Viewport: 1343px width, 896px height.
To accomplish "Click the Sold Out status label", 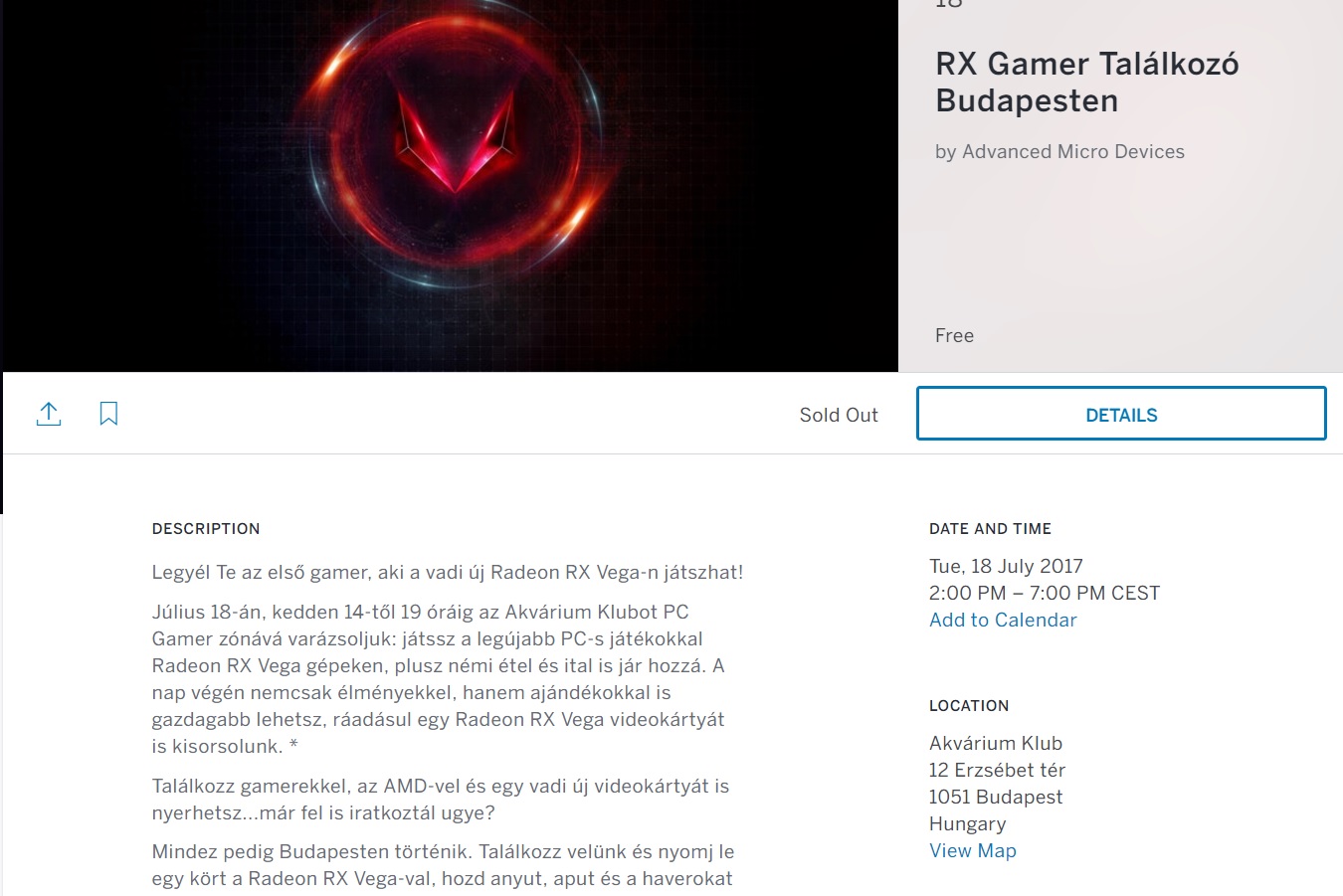I will 839,415.
